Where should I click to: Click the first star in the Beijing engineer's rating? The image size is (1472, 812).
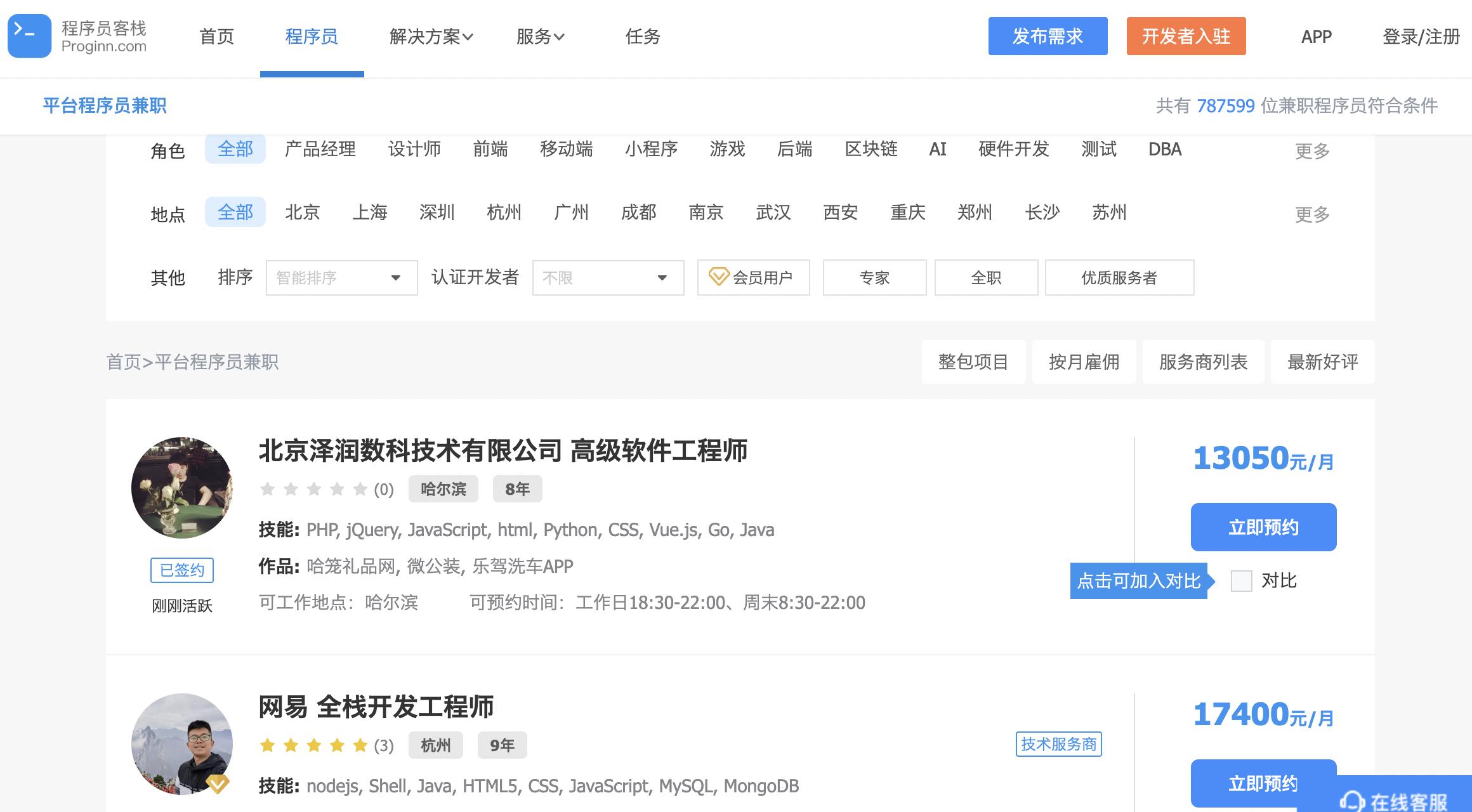(x=266, y=488)
